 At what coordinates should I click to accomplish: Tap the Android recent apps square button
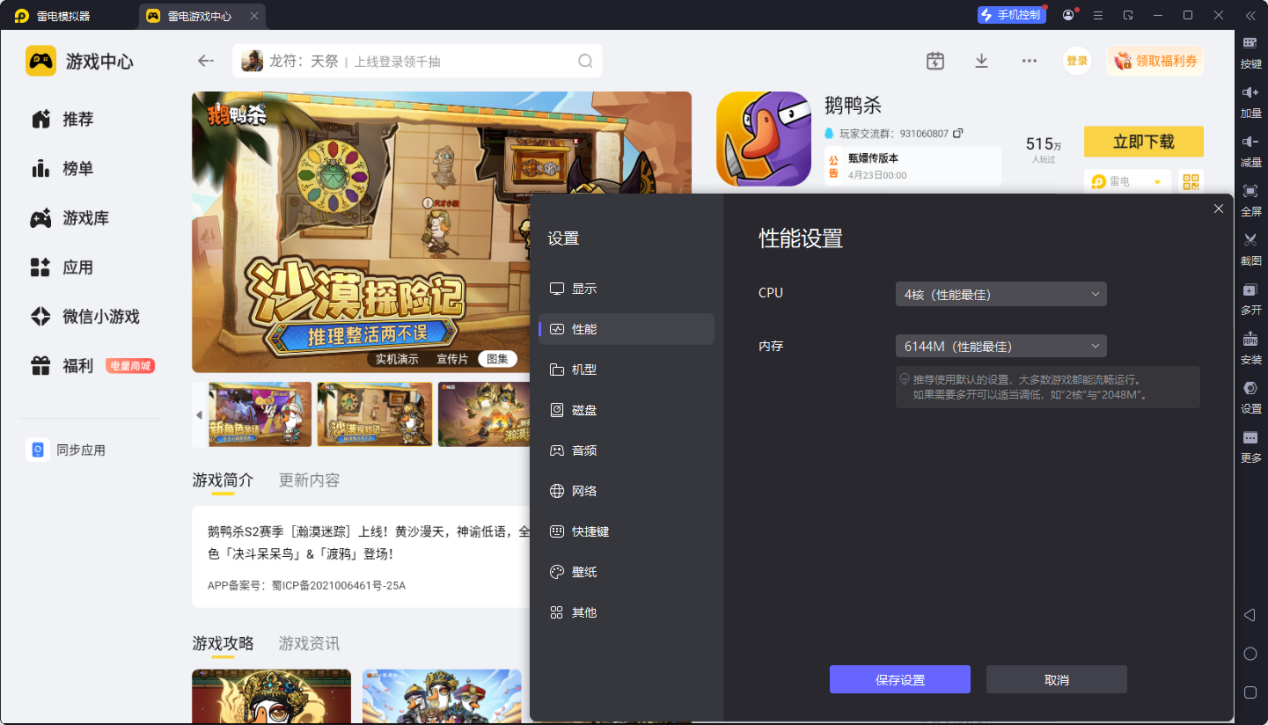pyautogui.click(x=1250, y=692)
